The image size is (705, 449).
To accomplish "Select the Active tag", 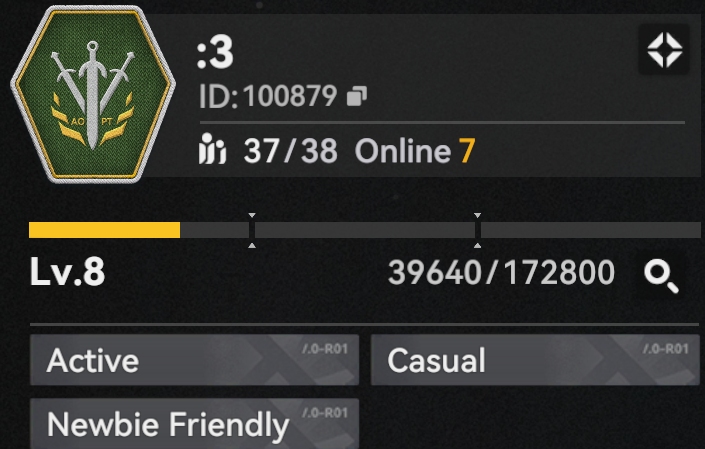I will [x=194, y=360].
